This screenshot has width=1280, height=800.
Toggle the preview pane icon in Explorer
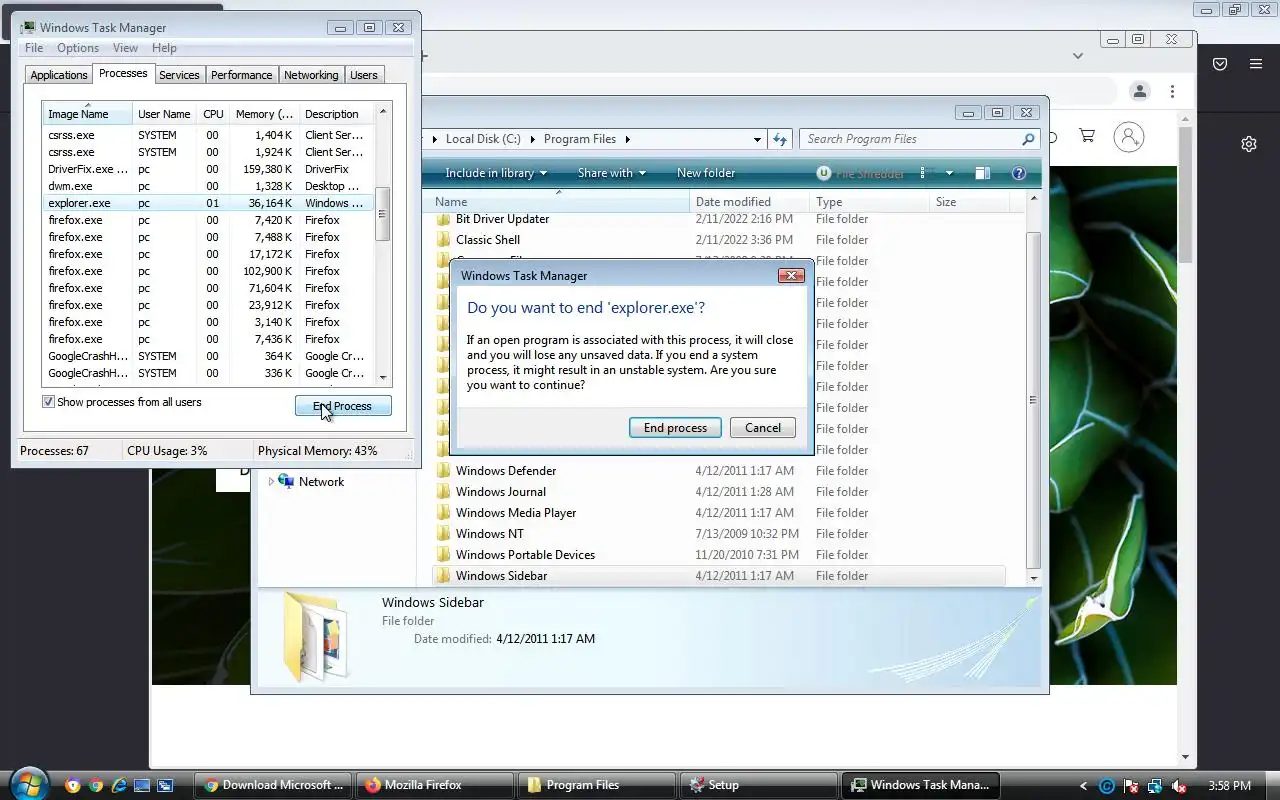pyautogui.click(x=983, y=173)
